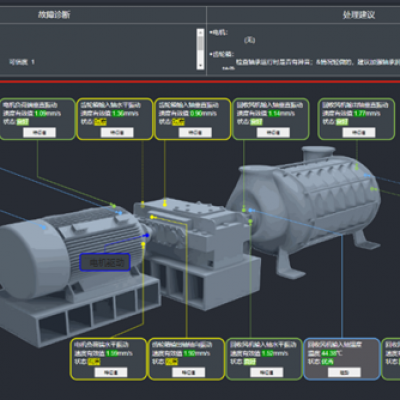This screenshot has height=400, width=400.
Task: Click the fault diagnosis panel scrollbar thumb
Action: pyautogui.click(x=200, y=43)
